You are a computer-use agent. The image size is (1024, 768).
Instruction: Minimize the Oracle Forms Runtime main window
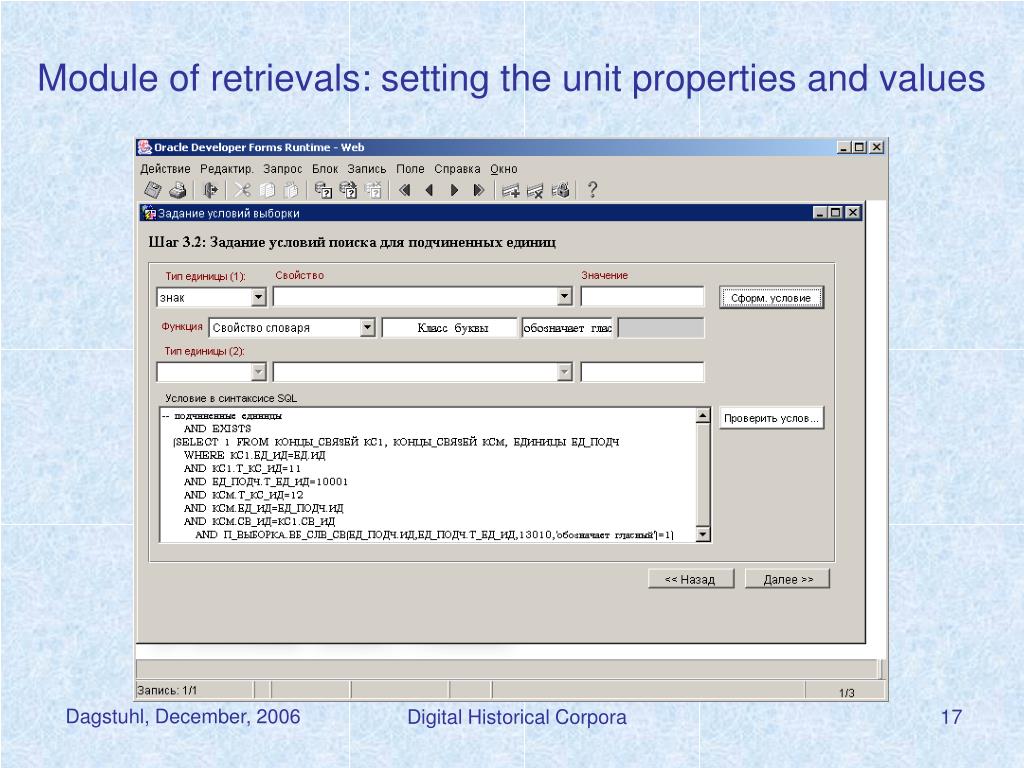tap(844, 148)
